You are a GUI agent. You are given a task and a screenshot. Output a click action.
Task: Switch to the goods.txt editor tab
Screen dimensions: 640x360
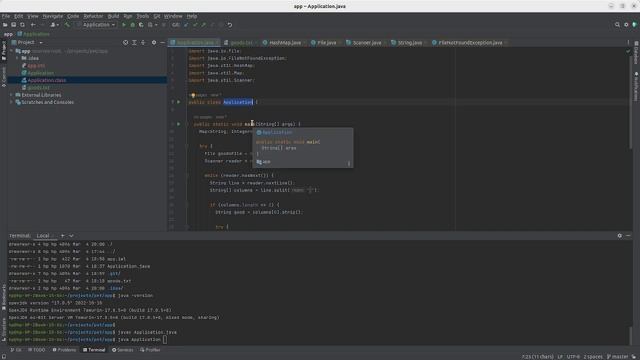241,42
